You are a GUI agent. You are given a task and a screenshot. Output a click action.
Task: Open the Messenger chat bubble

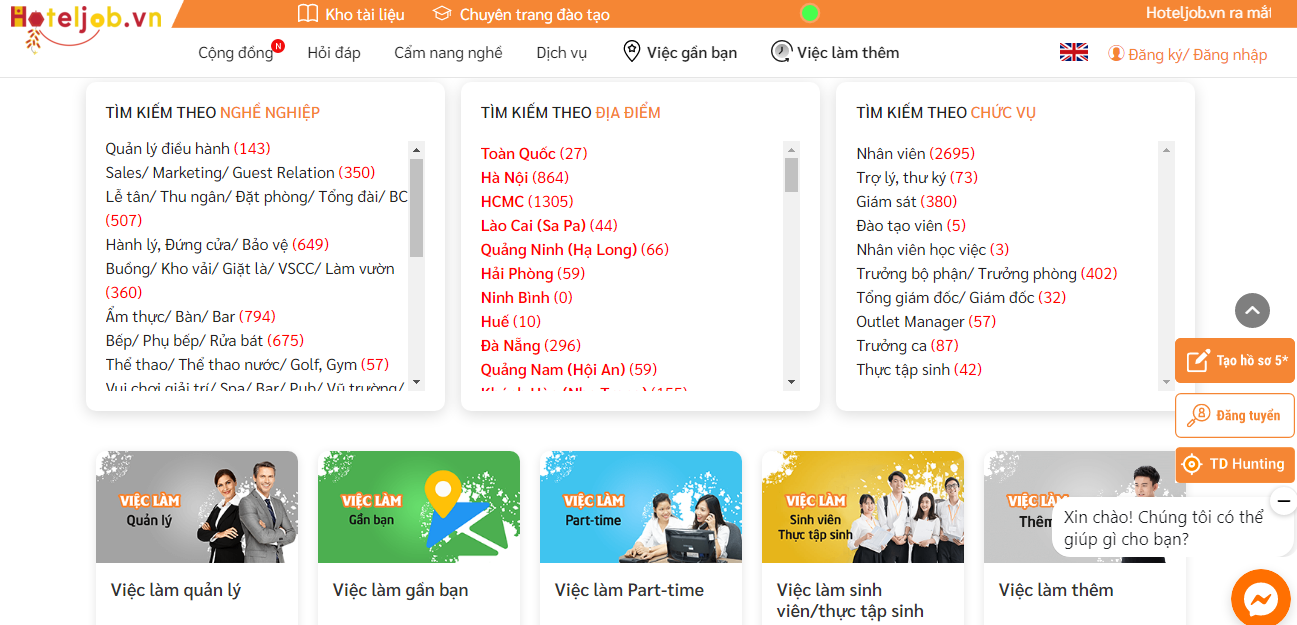click(1261, 599)
